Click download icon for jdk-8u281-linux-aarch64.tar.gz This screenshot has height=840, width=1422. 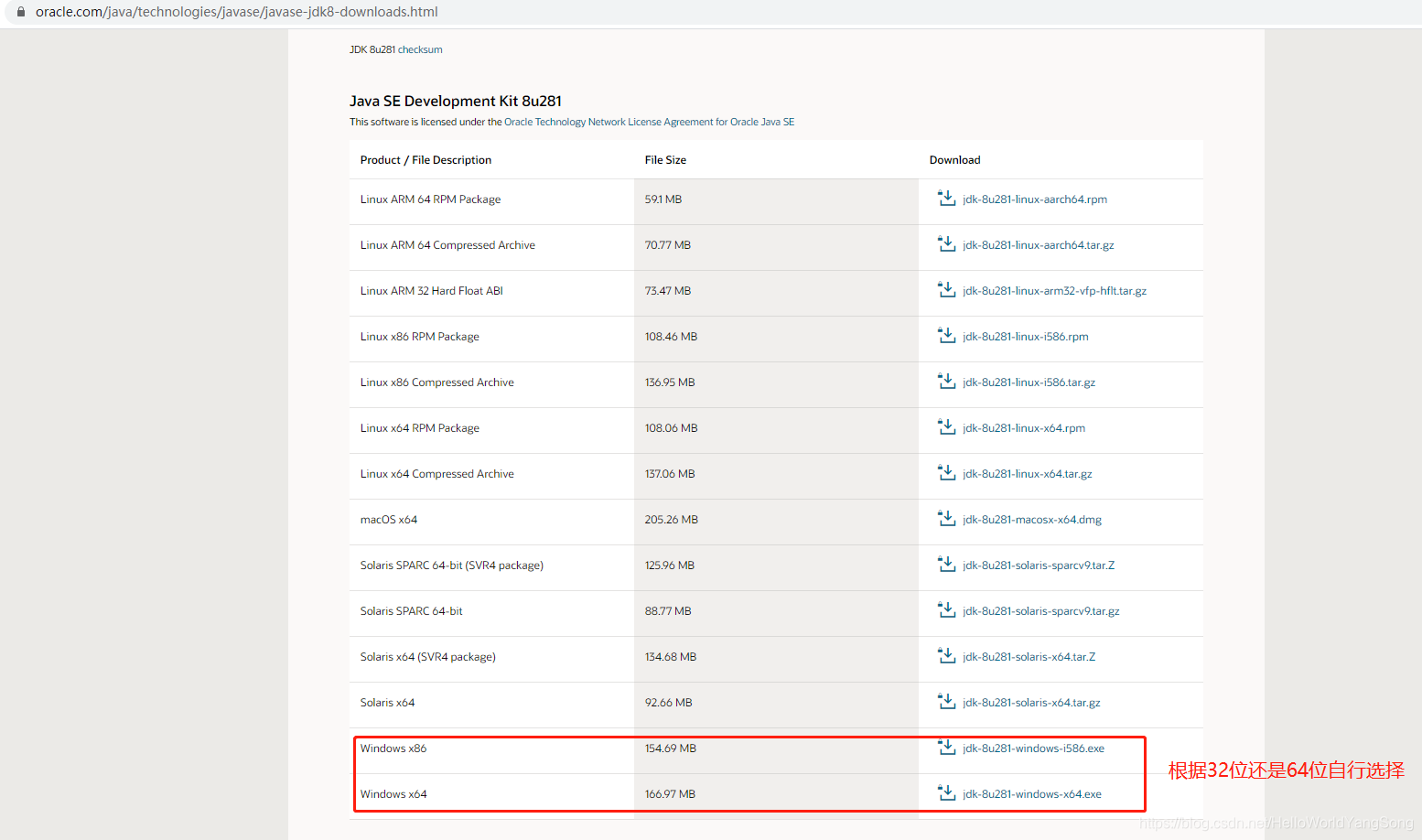947,243
